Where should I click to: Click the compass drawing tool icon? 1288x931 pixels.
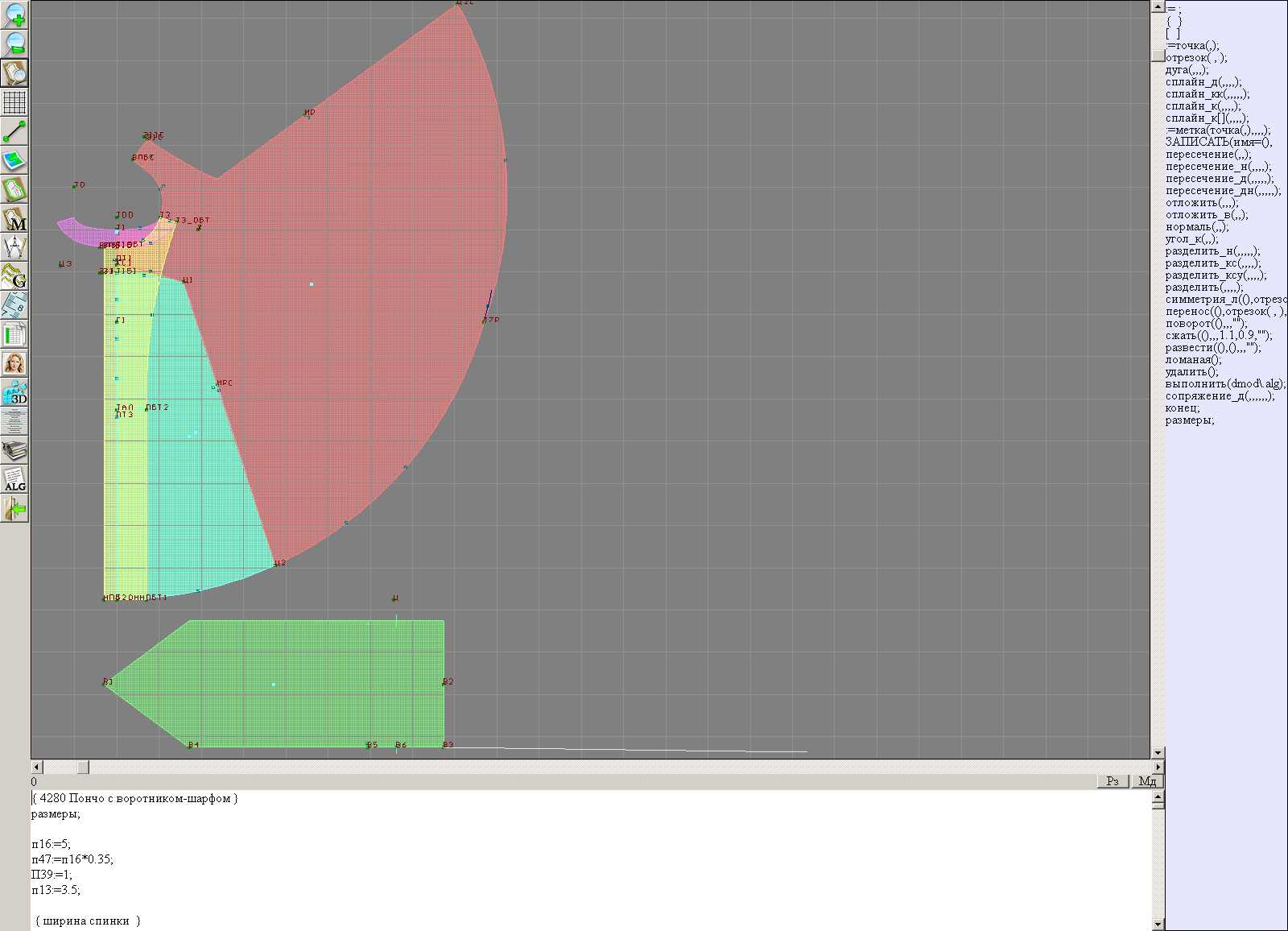[x=14, y=247]
